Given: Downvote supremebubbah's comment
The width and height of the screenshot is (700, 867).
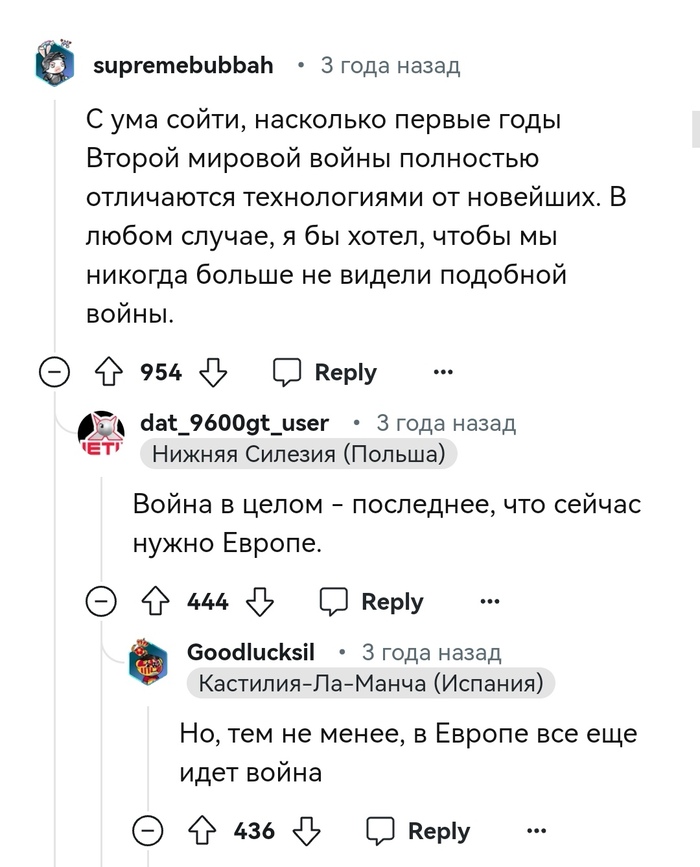Looking at the screenshot, I should [x=213, y=373].
